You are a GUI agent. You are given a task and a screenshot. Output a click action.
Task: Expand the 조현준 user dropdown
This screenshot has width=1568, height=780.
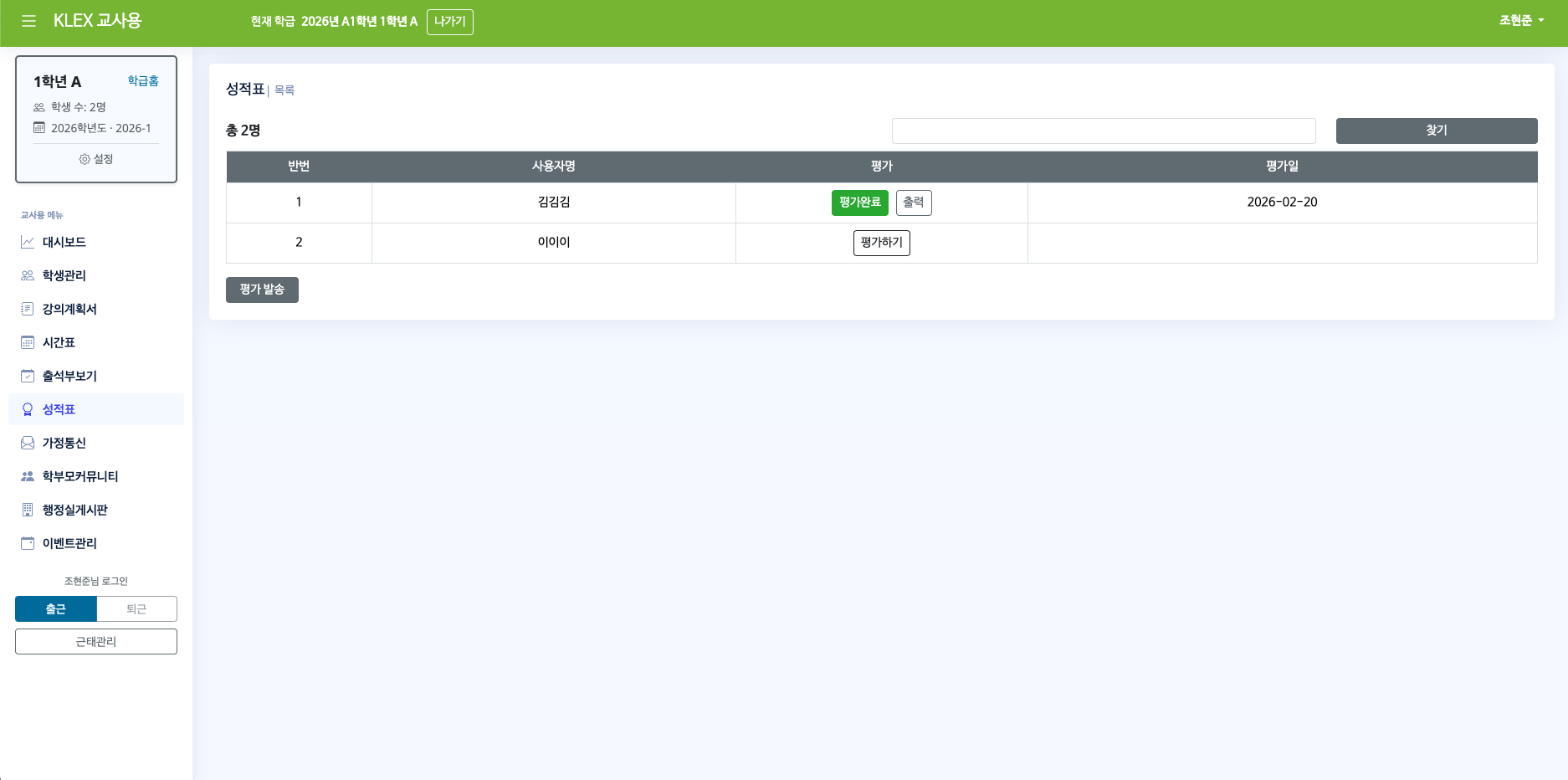1521,21
